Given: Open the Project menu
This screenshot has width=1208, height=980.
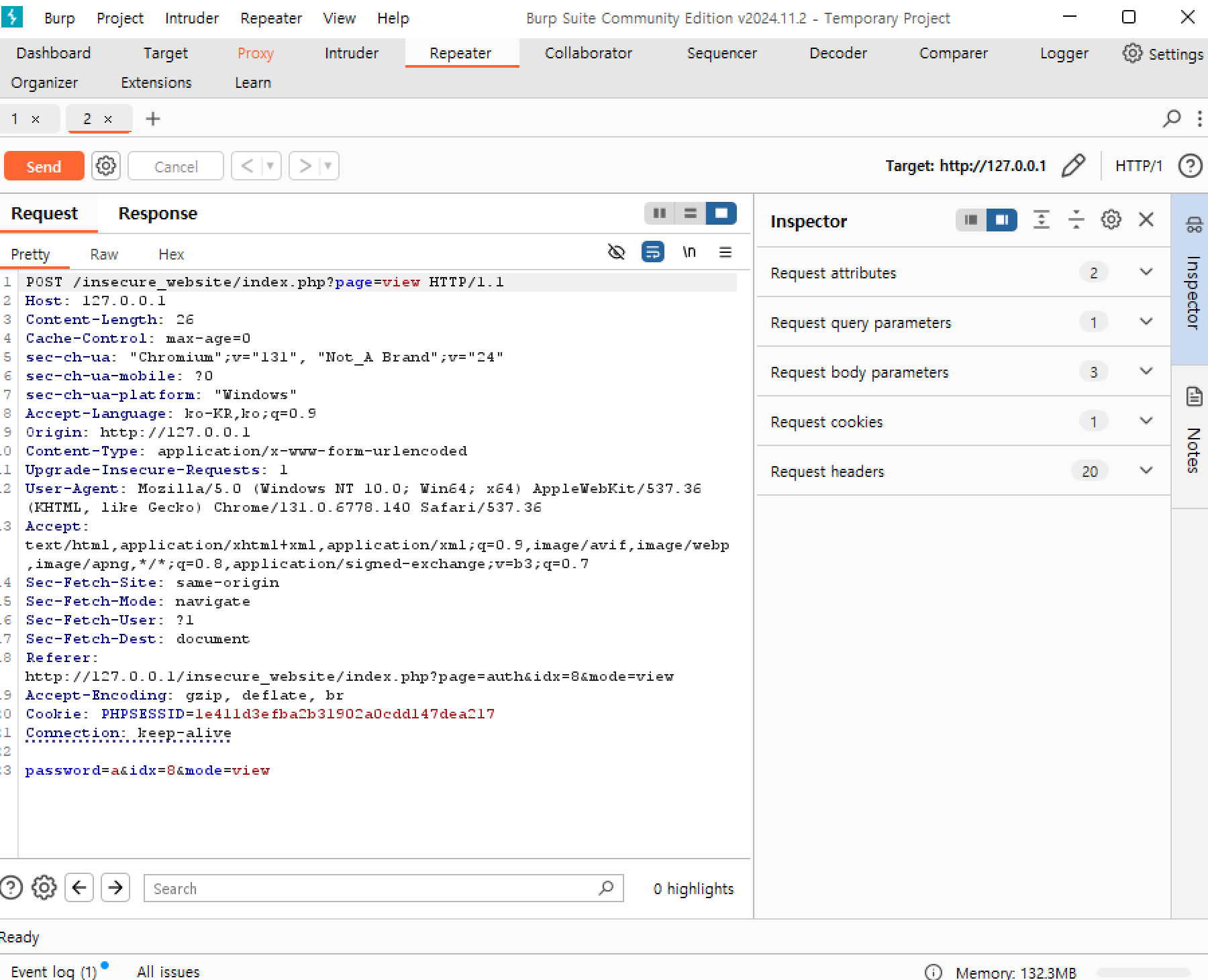Looking at the screenshot, I should (x=120, y=18).
